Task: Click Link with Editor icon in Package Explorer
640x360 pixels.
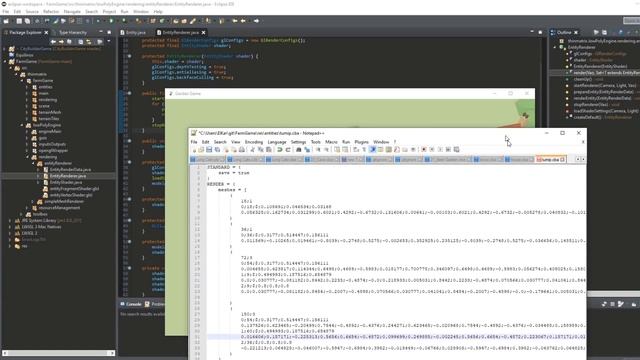Action: coord(89,42)
